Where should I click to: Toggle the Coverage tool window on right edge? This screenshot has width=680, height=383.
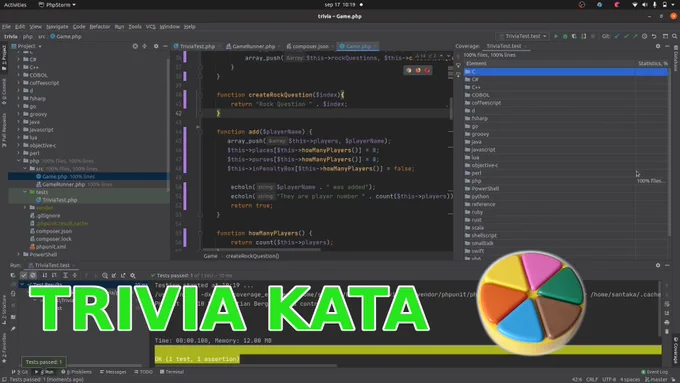[676, 351]
